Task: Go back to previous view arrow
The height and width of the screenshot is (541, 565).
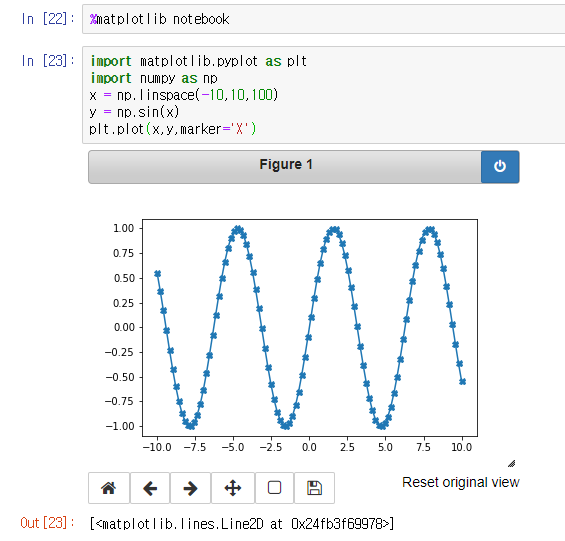Action: [150, 488]
